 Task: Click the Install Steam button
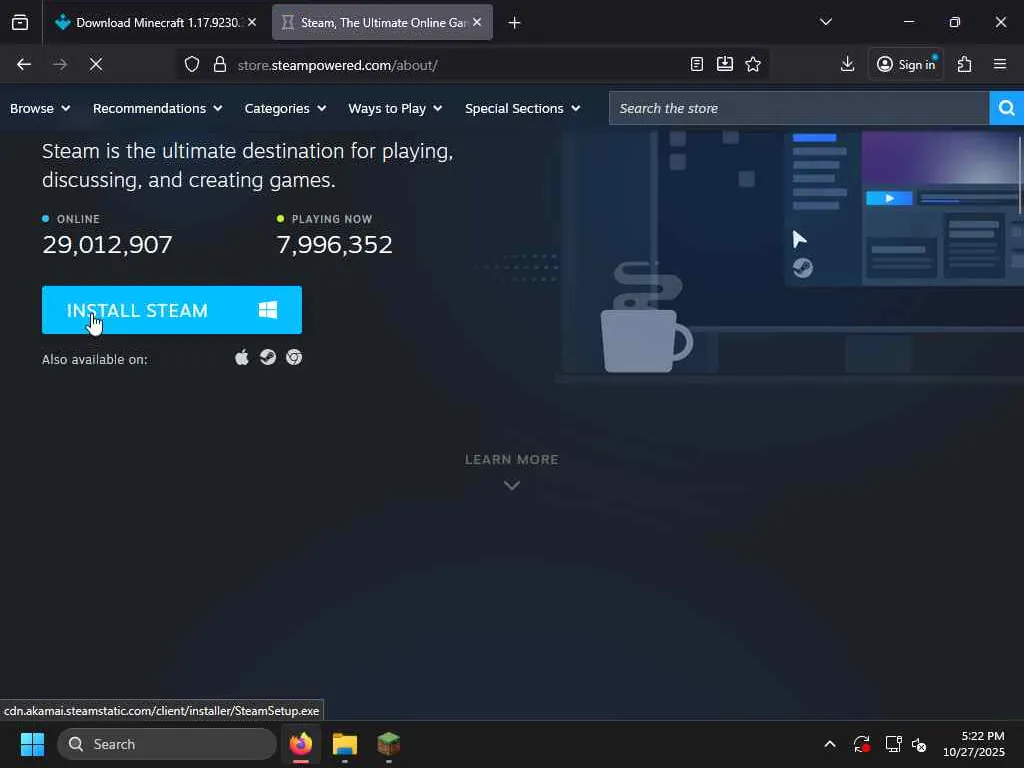[x=172, y=310]
